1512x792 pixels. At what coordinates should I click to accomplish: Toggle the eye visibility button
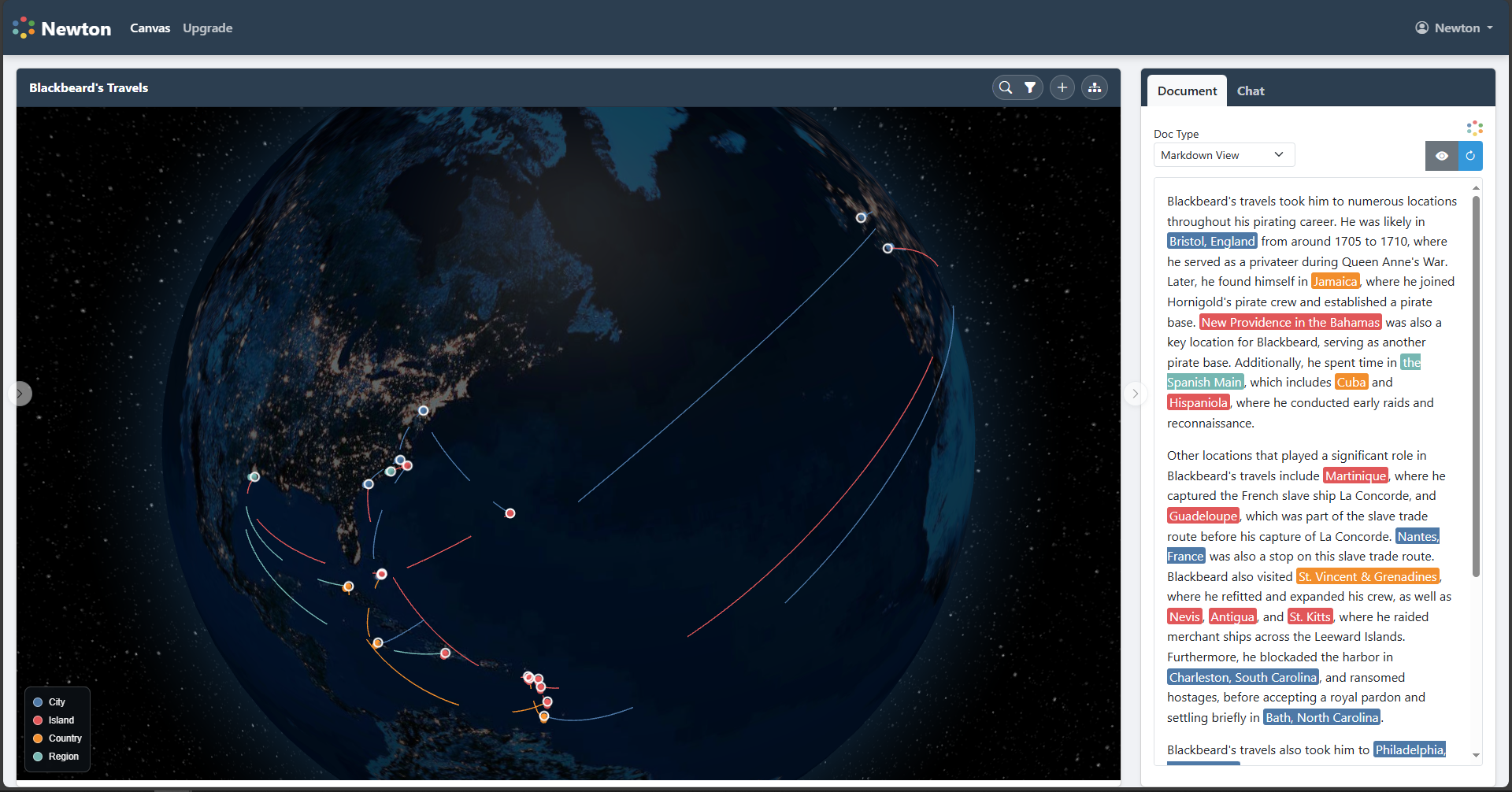pyautogui.click(x=1441, y=156)
